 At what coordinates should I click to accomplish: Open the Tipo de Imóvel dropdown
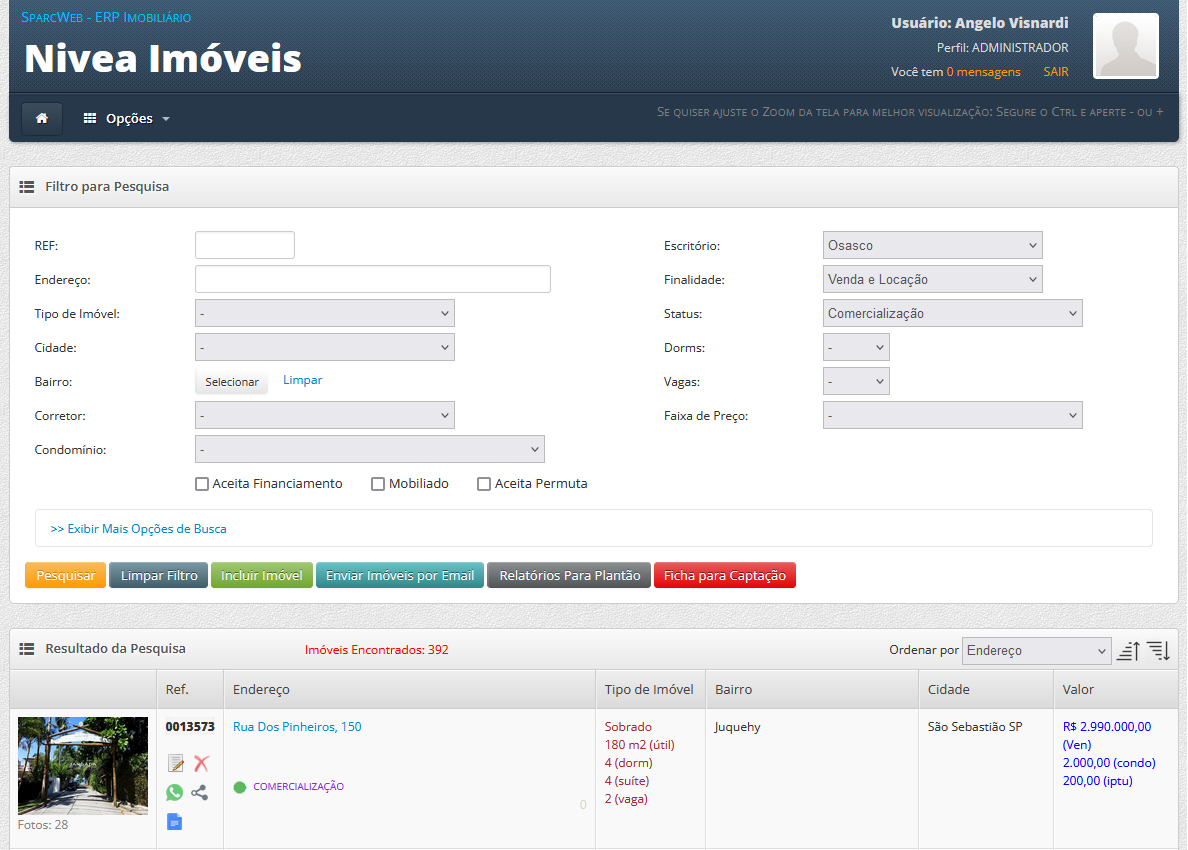(324, 314)
